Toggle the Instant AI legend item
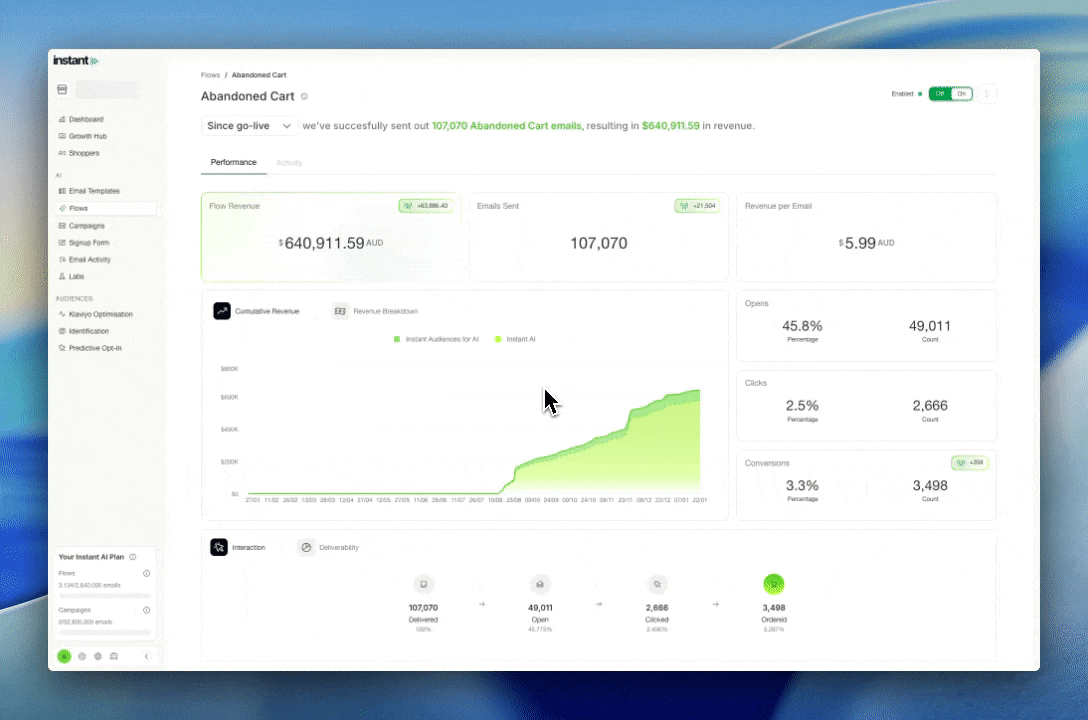The image size is (1088, 720). point(517,339)
